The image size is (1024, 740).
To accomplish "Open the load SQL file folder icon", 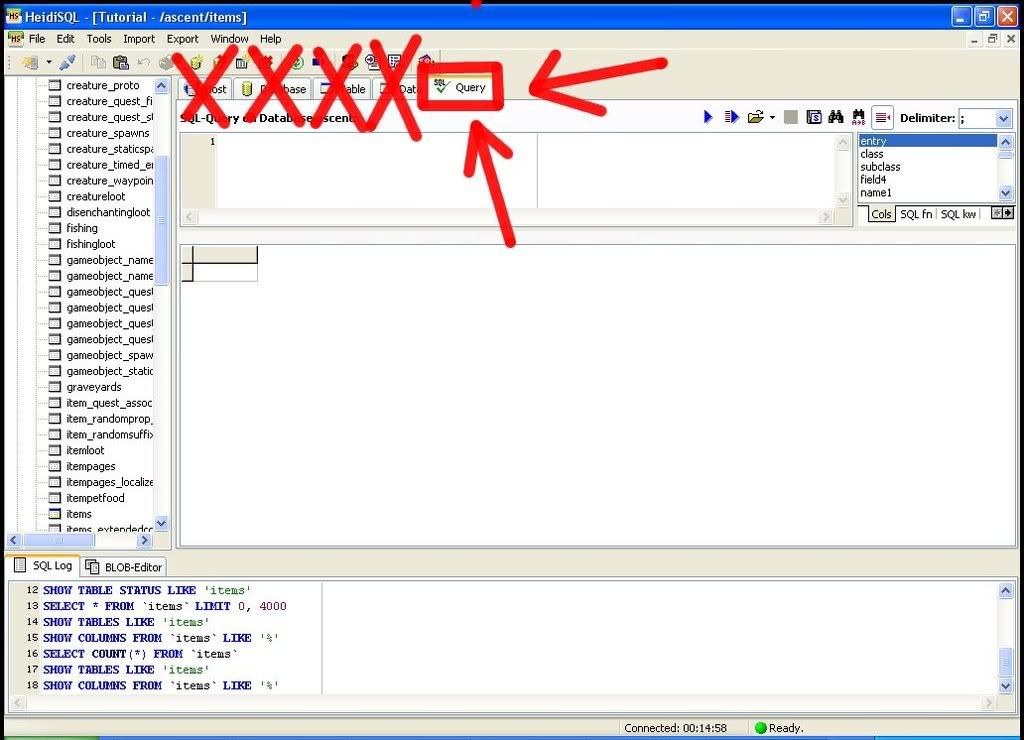I will click(756, 118).
